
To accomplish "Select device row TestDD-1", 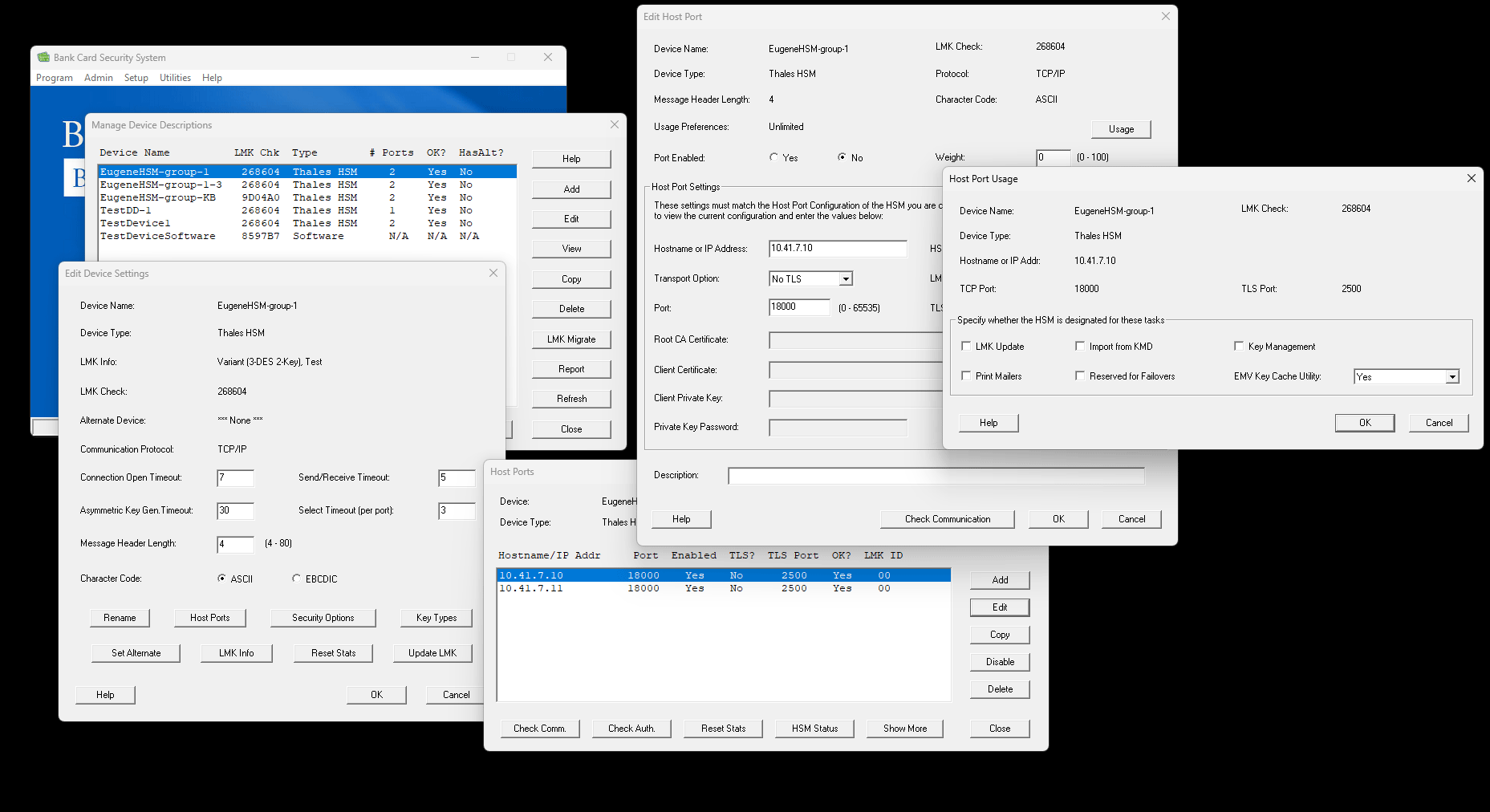I will pyautogui.click(x=307, y=210).
